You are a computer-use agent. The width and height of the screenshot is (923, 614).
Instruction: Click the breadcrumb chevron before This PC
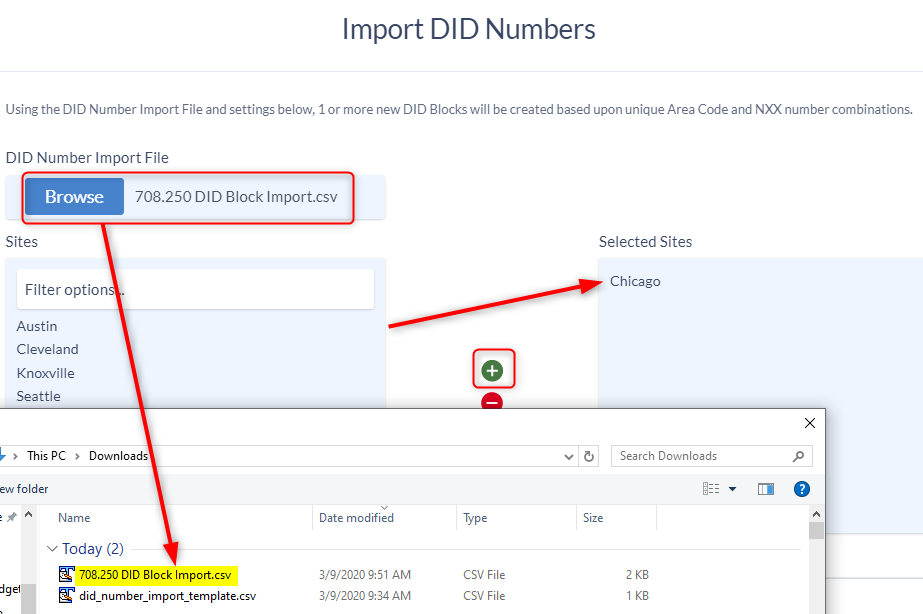(x=15, y=456)
